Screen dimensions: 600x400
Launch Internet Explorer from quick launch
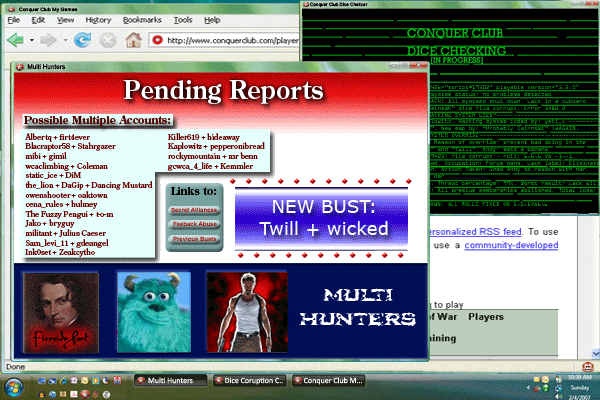pyautogui.click(x=63, y=380)
